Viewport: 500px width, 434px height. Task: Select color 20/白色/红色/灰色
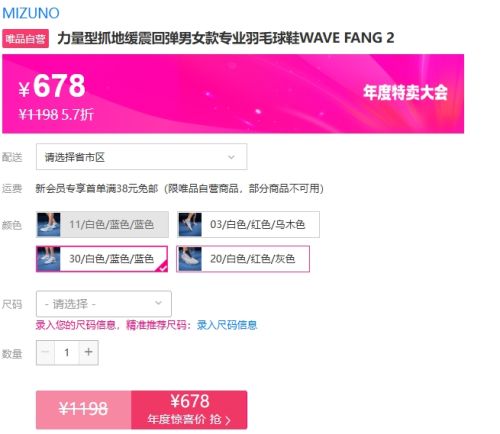click(243, 259)
